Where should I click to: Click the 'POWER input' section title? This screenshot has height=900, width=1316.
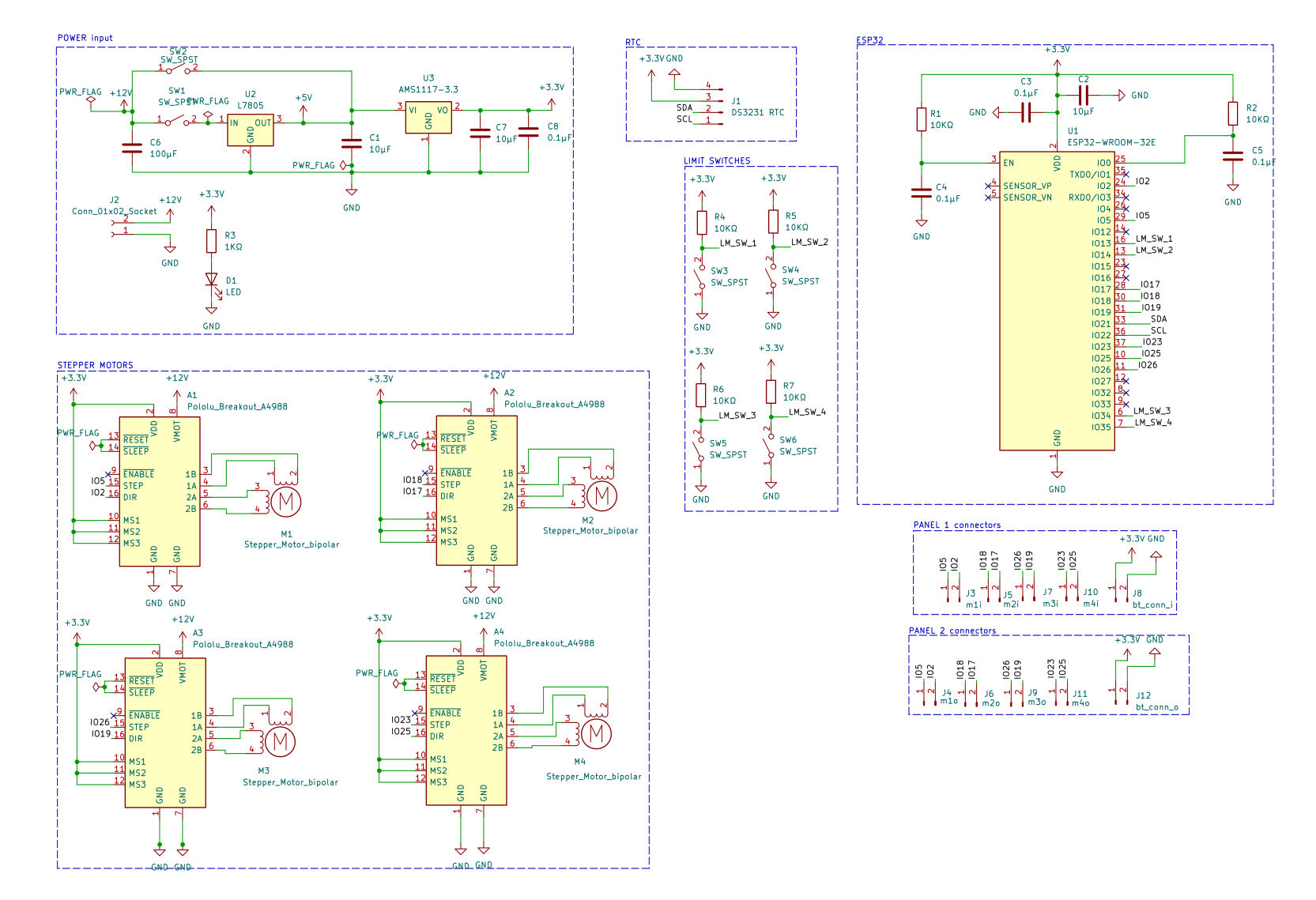[x=85, y=38]
